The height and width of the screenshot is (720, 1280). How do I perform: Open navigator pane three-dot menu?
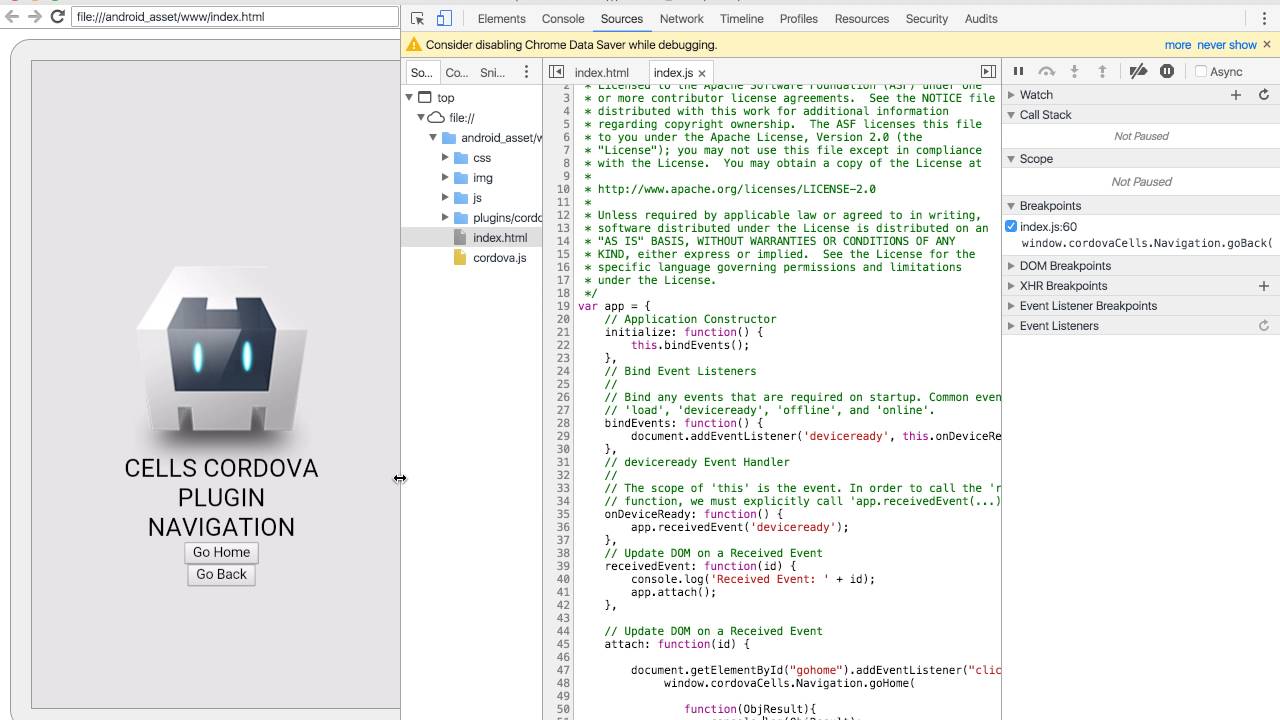[526, 72]
